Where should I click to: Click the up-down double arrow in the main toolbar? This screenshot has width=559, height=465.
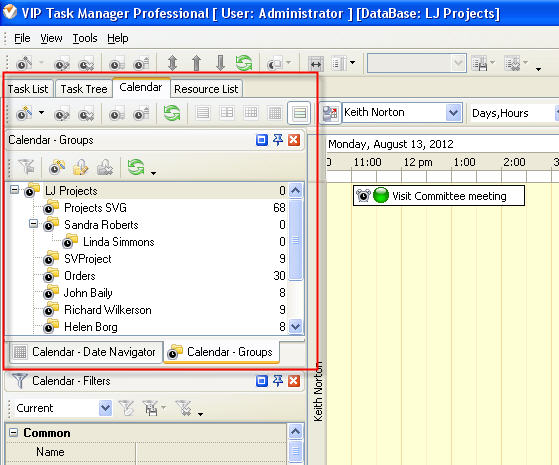(173, 63)
